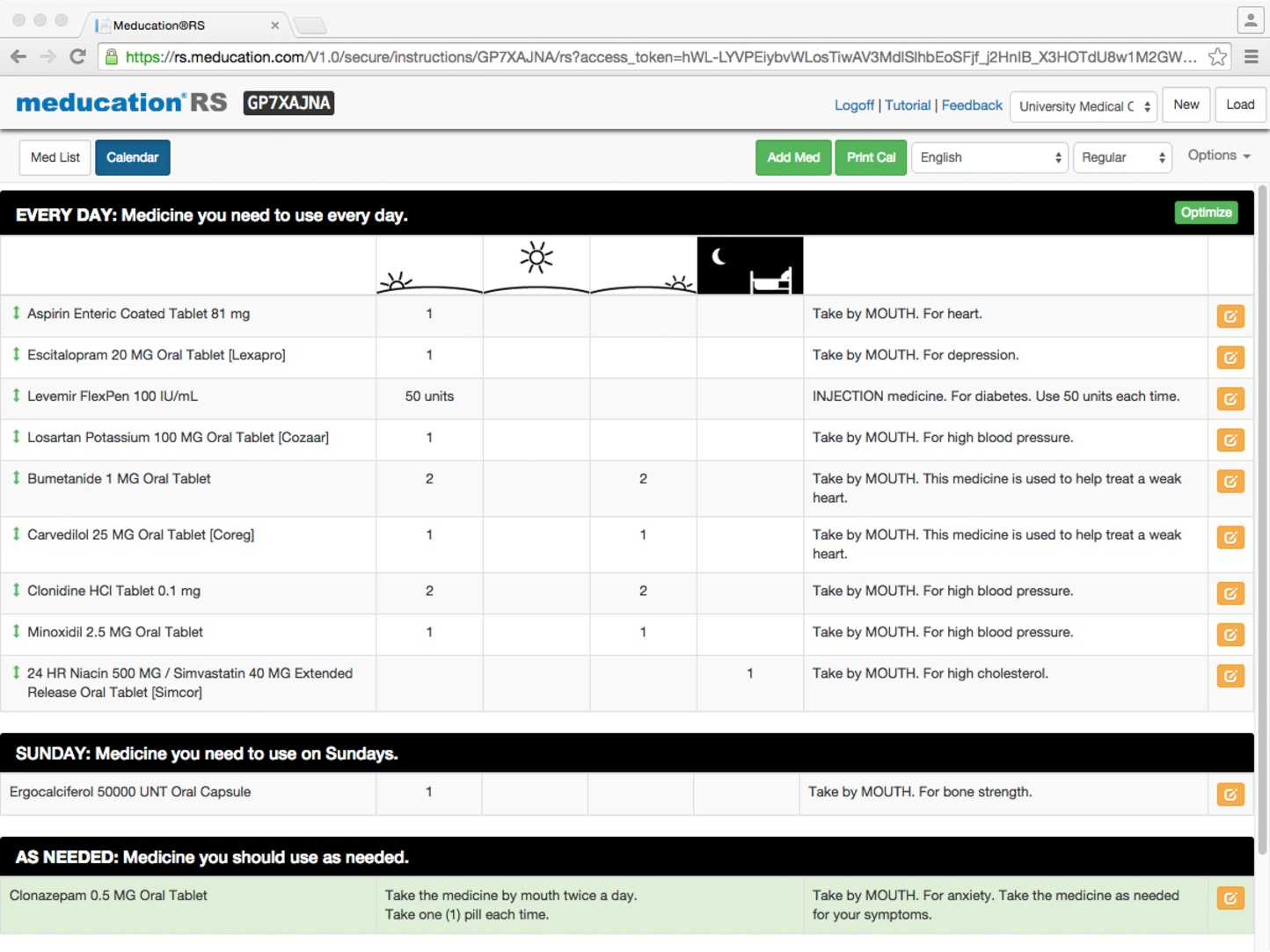Image resolution: width=1270 pixels, height=952 pixels.
Task: Click the New button
Action: [1186, 105]
